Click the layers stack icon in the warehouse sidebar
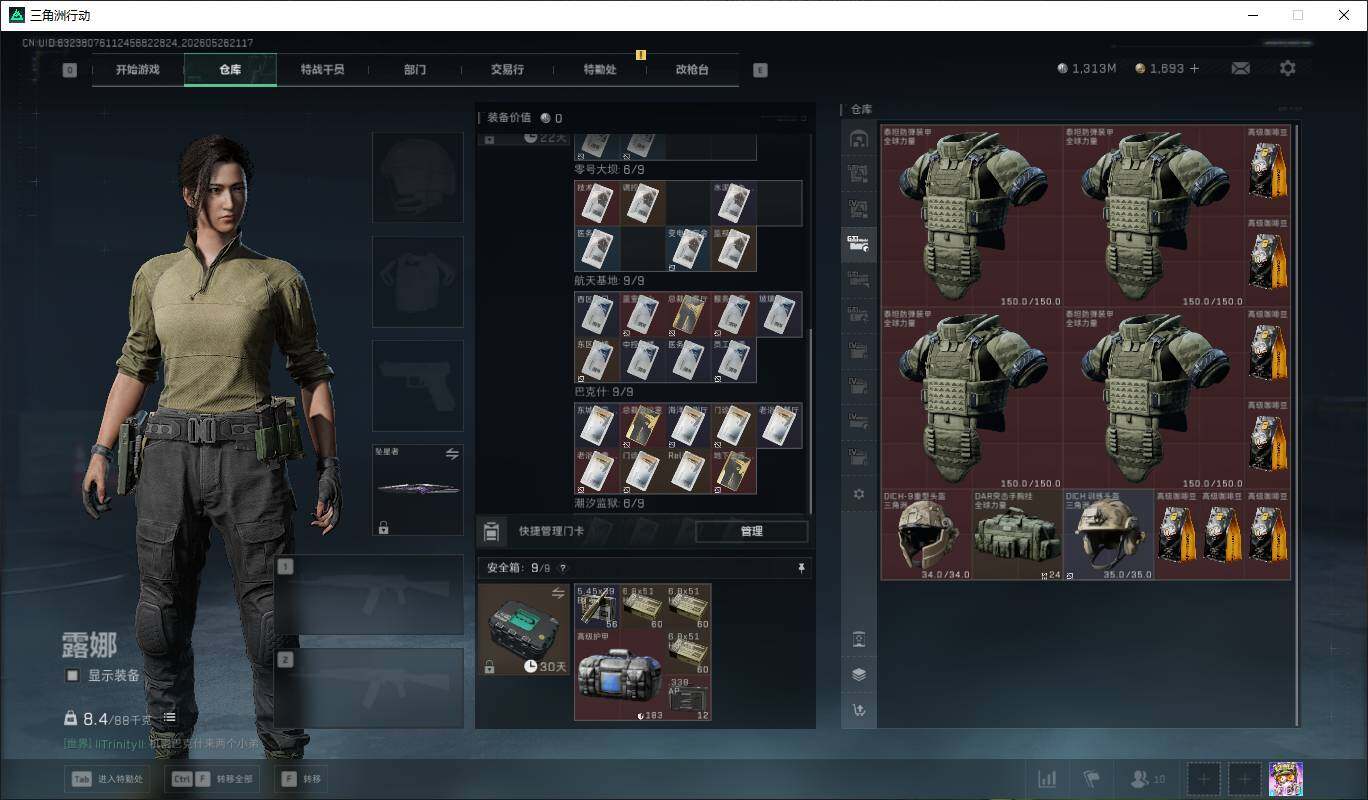Viewport: 1368px width, 800px height. point(858,674)
